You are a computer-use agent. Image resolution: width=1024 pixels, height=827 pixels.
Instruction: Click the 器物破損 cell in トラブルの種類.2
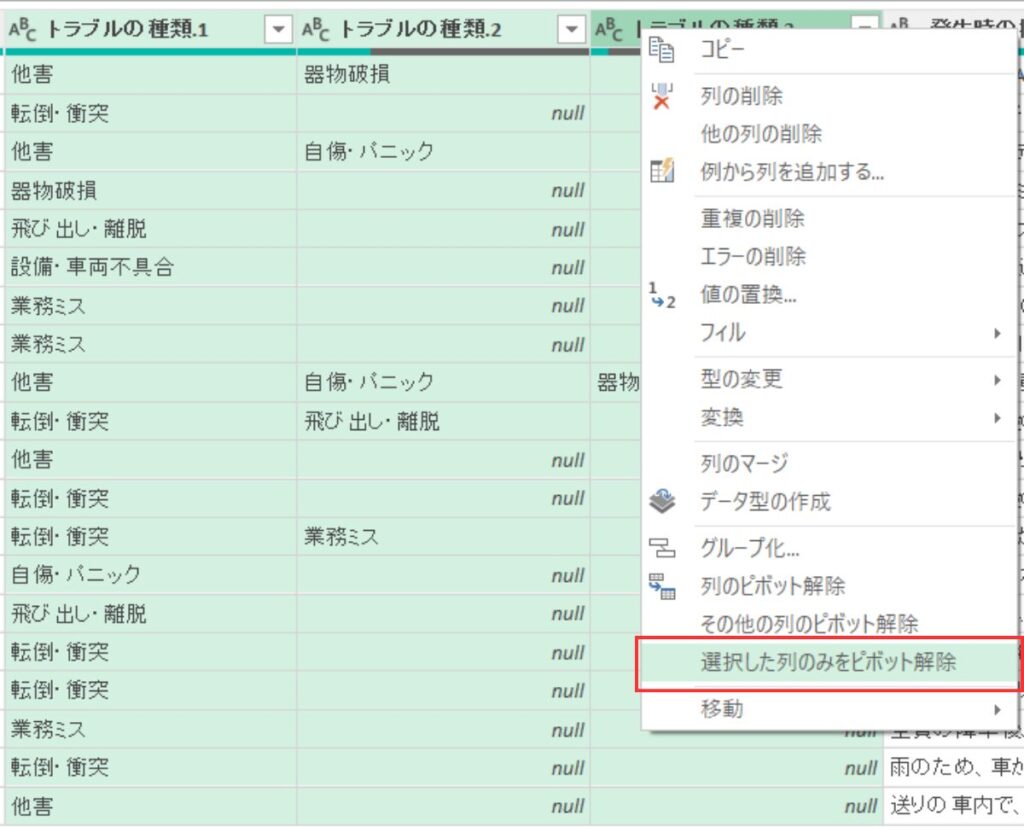[443, 74]
